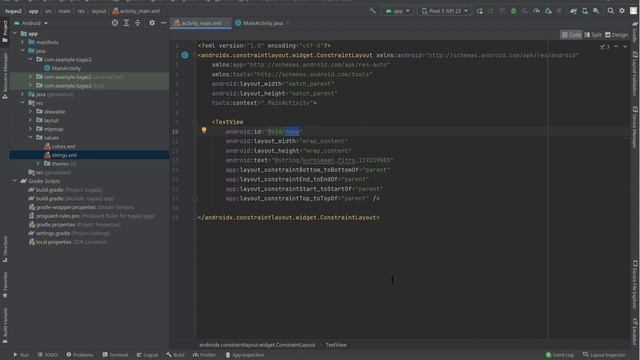Open the Project side tool window tab
This screenshot has width=640, height=360.
[x=5, y=31]
